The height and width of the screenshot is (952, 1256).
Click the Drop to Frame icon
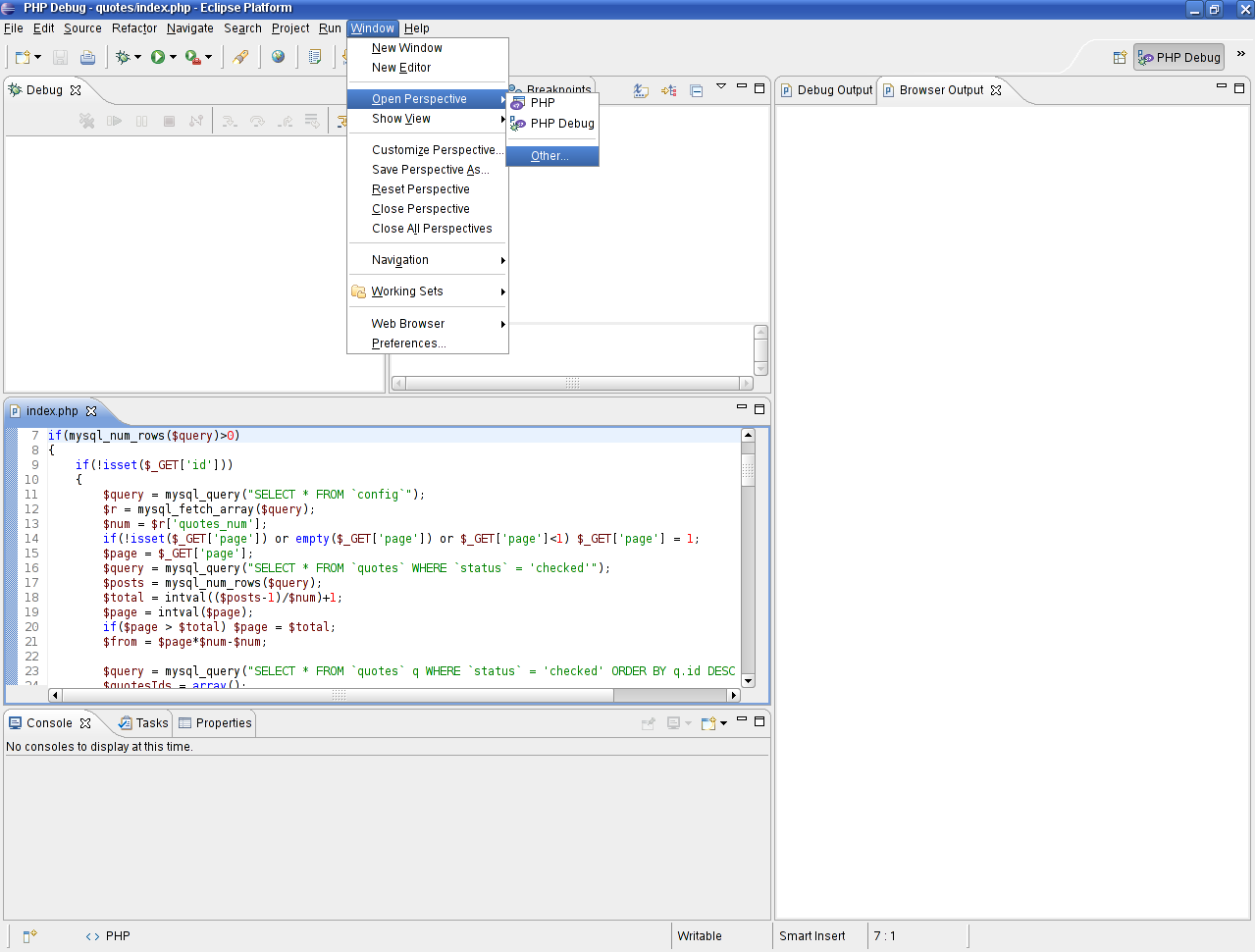click(312, 121)
